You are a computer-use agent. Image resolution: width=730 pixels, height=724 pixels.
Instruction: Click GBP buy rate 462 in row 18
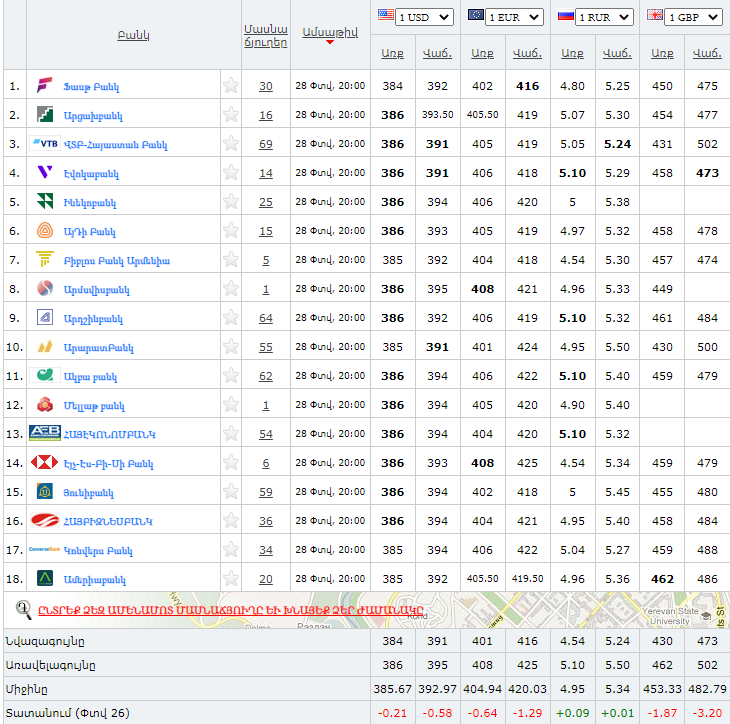[x=662, y=579]
